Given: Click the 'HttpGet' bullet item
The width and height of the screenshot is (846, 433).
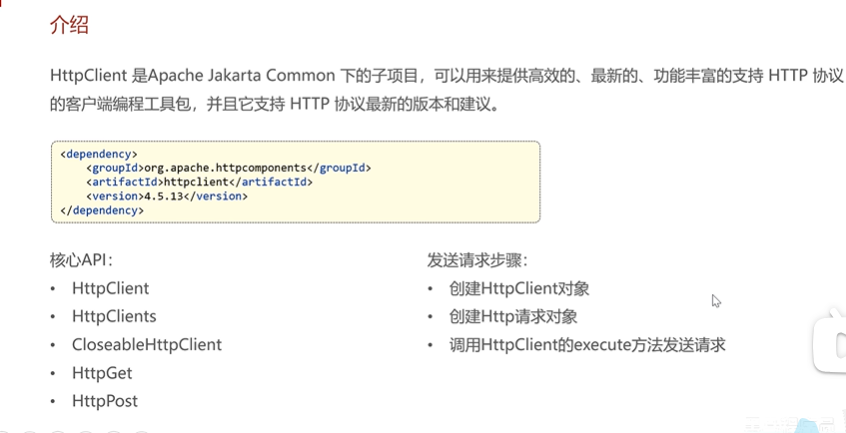Looking at the screenshot, I should (x=102, y=373).
